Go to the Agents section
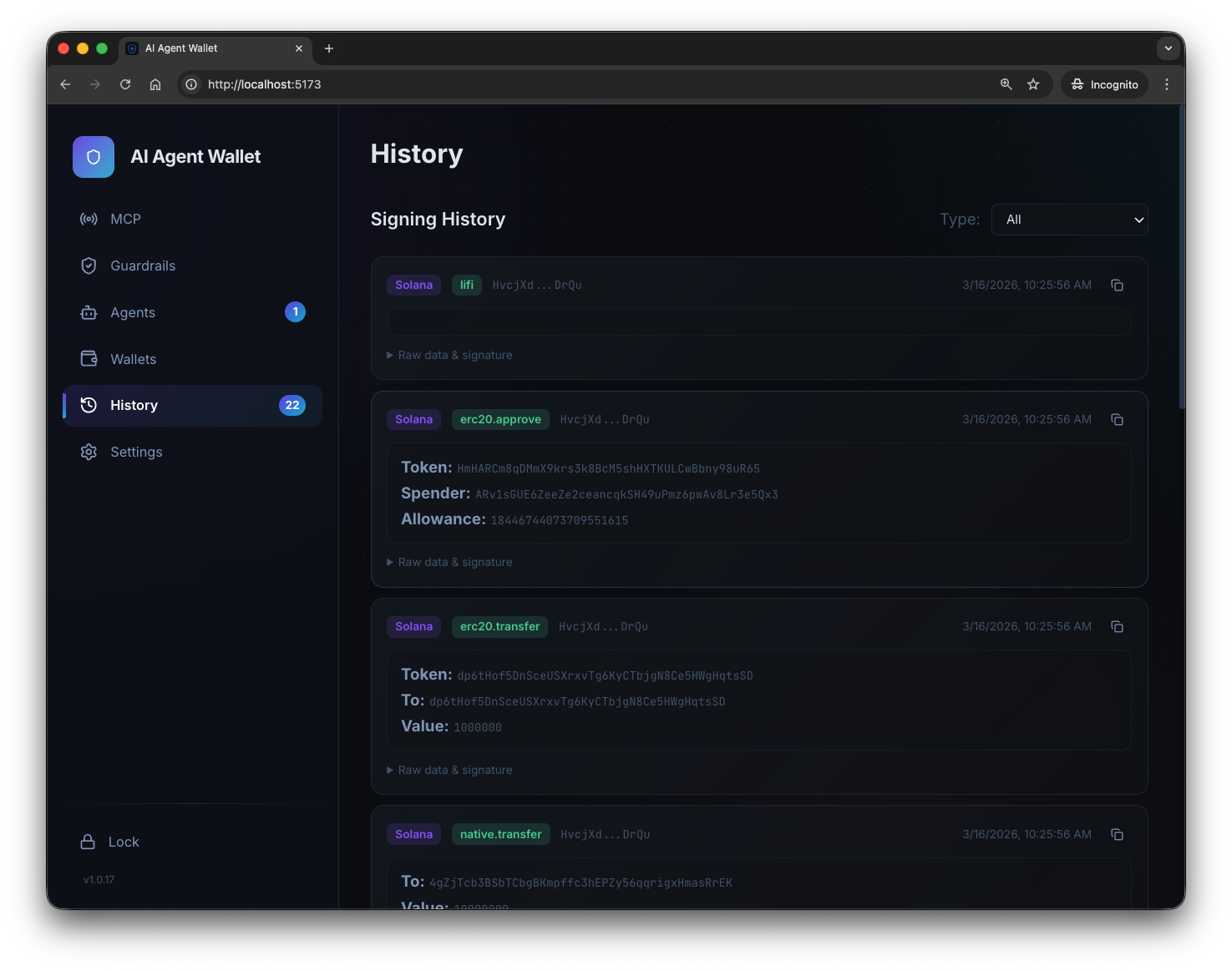The image size is (1232, 971). click(133, 312)
